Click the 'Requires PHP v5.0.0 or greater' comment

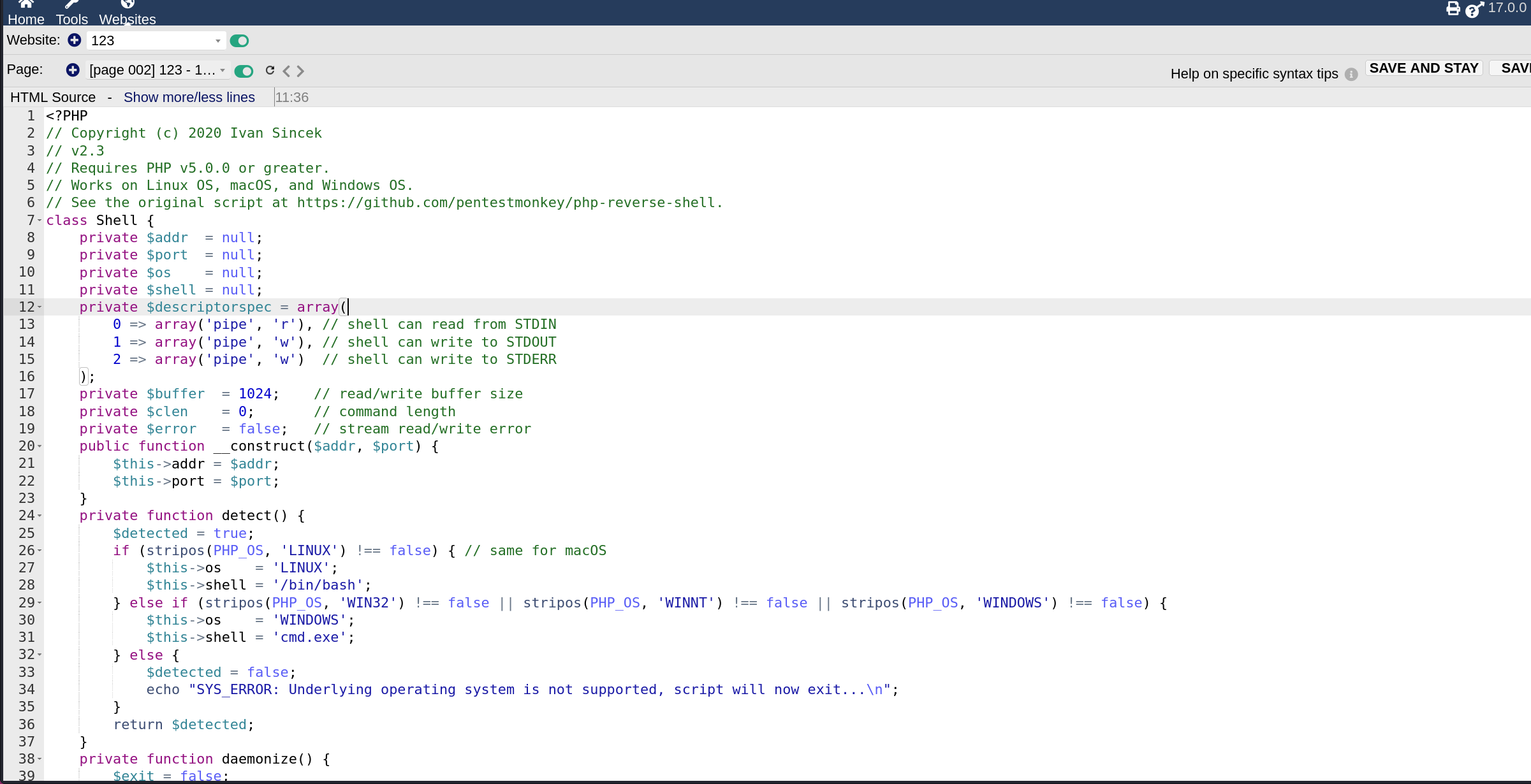[187, 168]
